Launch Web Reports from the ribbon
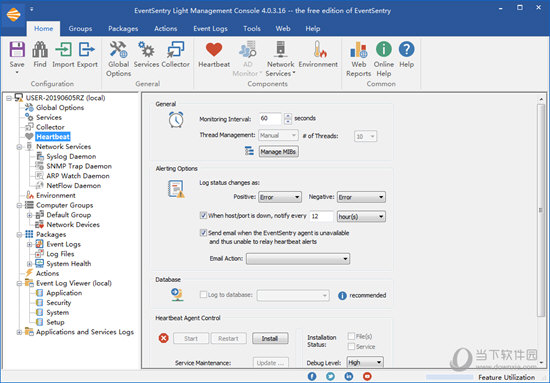The image size is (550, 383). [358, 49]
